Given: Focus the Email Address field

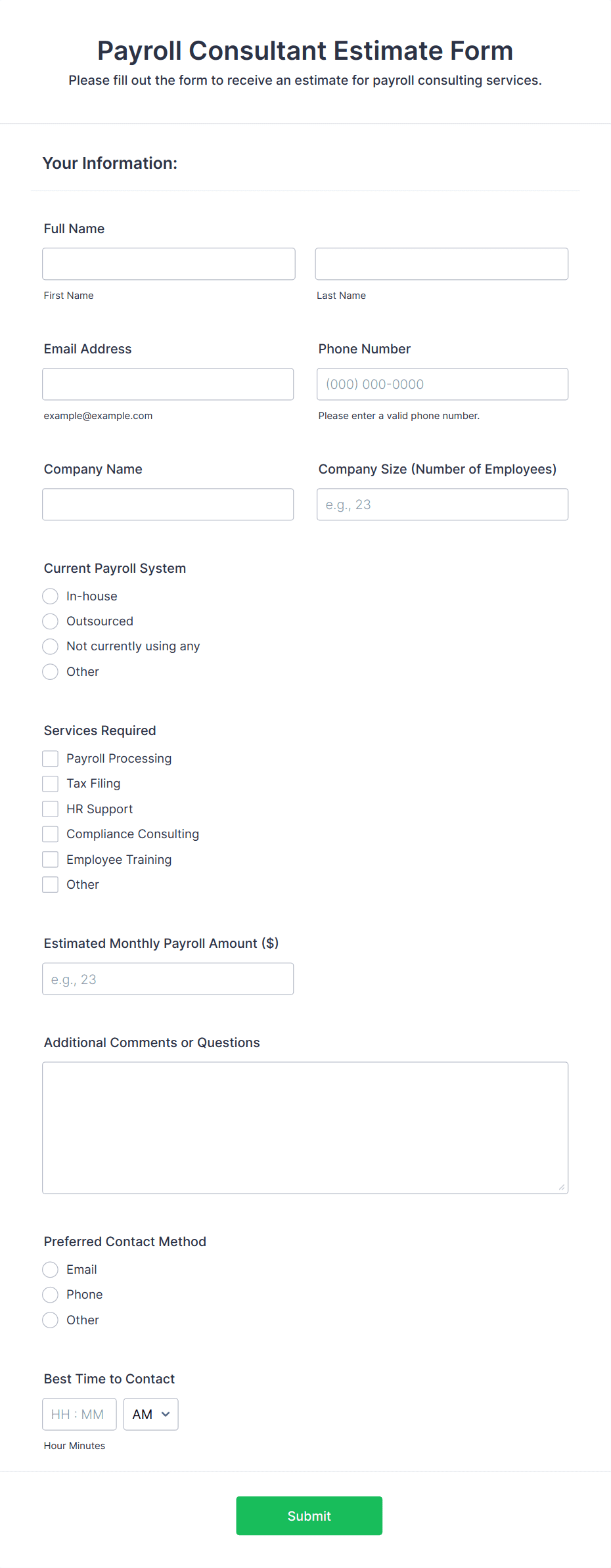Looking at the screenshot, I should pos(168,384).
